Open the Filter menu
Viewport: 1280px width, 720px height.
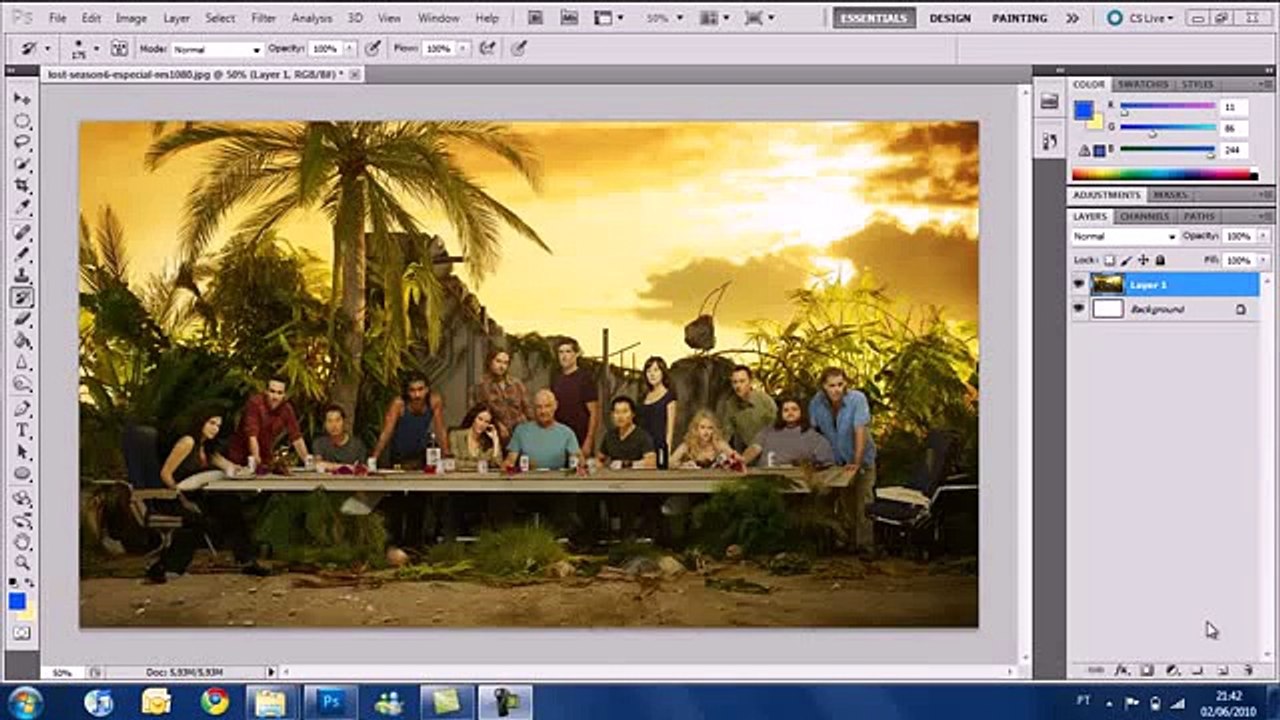point(264,18)
